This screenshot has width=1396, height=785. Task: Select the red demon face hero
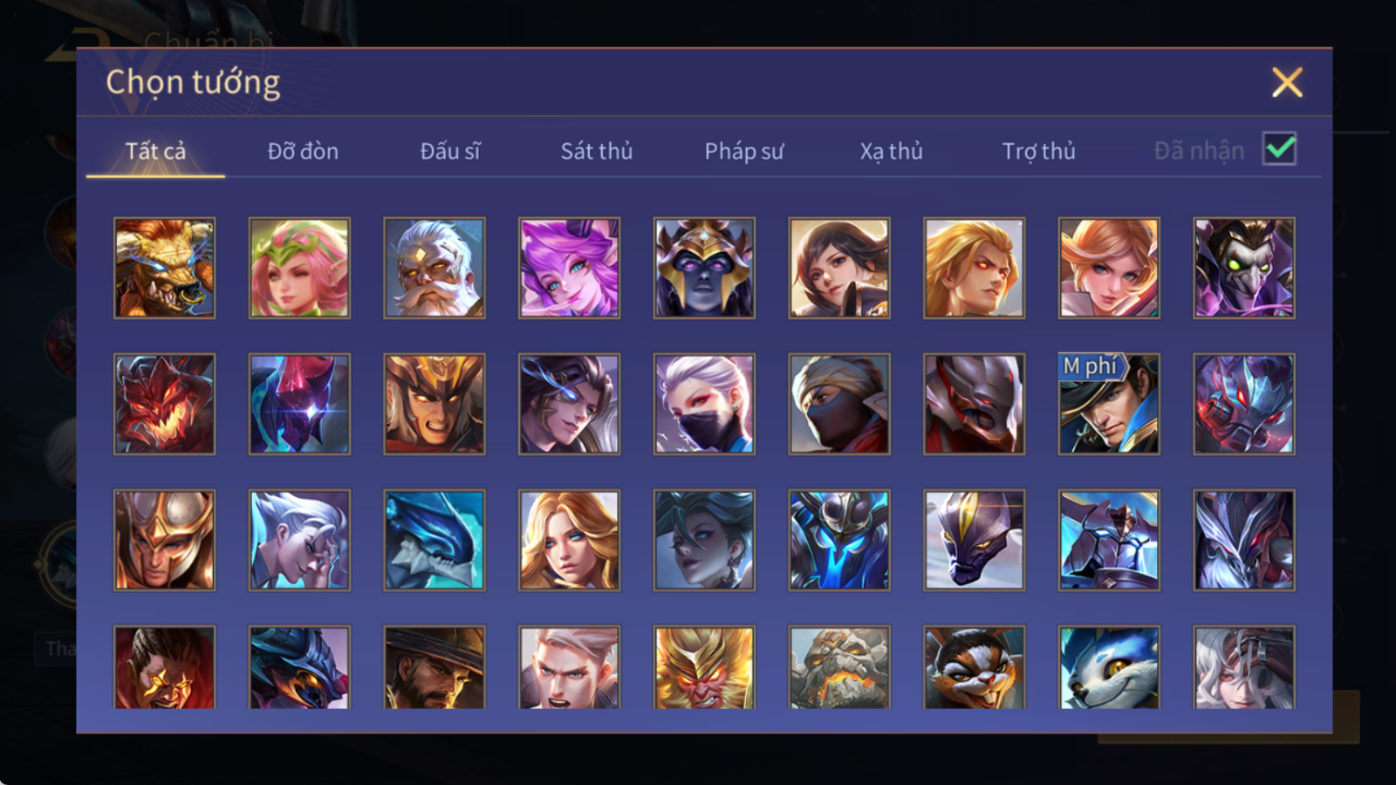(164, 404)
